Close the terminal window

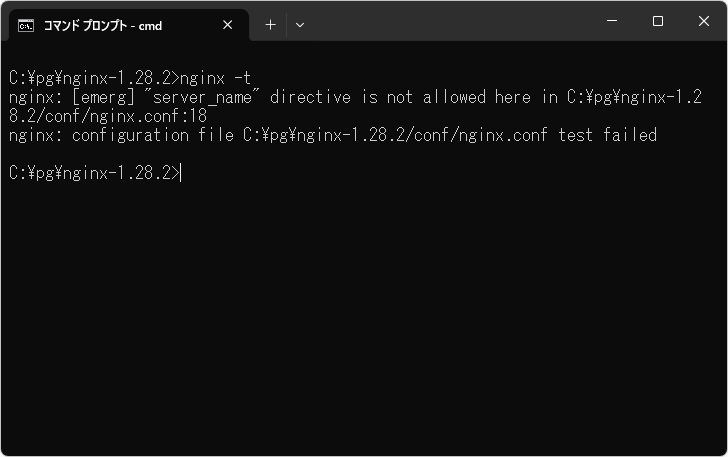pos(703,22)
